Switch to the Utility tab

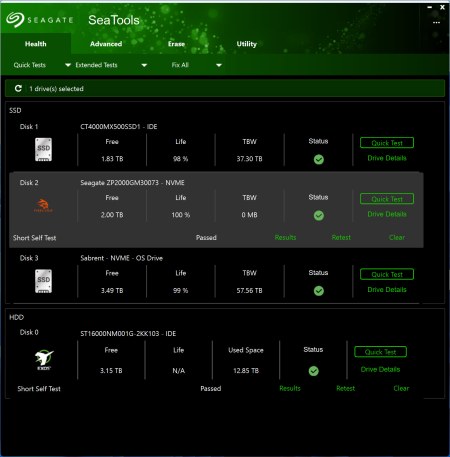click(247, 44)
